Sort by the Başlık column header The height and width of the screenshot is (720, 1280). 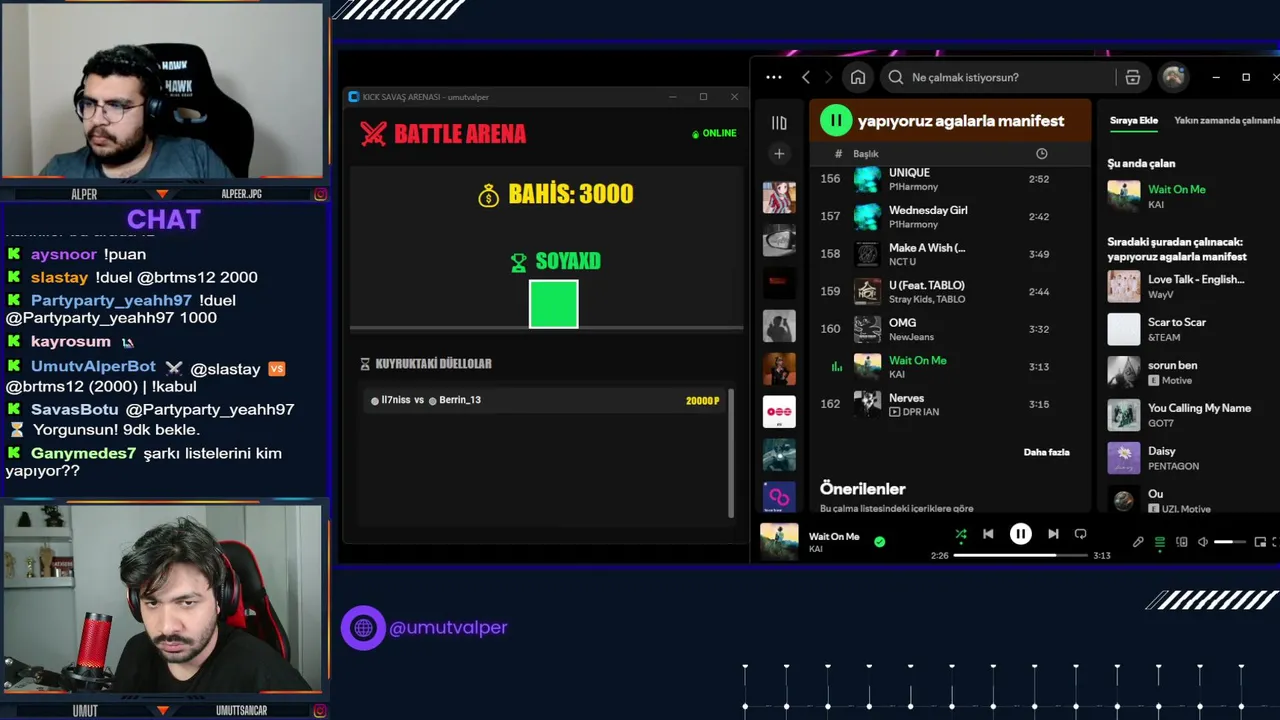click(866, 154)
